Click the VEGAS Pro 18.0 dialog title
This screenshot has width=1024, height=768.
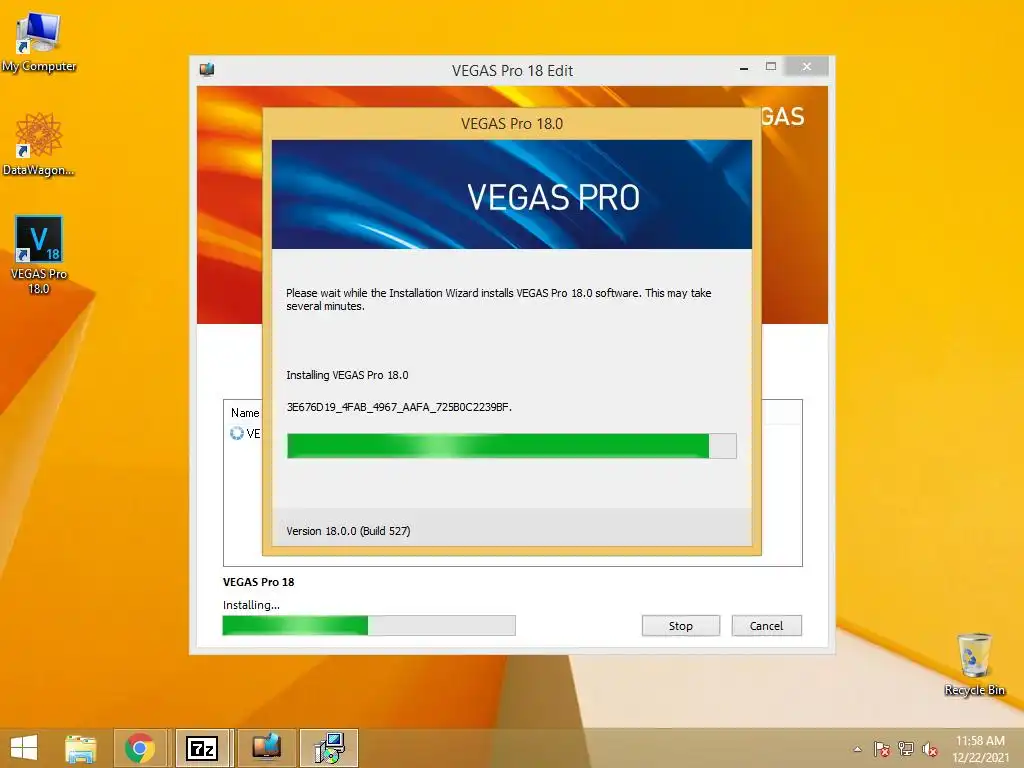point(512,123)
